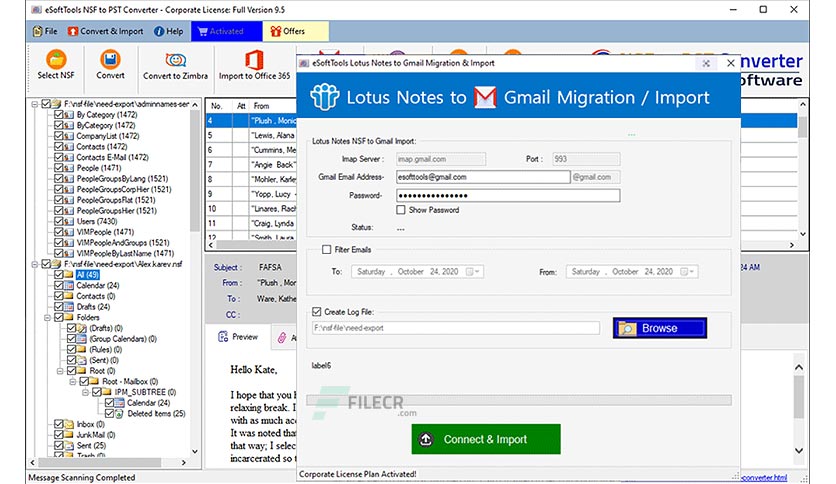Click the import progress bar
Image resolution: width=836 pixels, height=484 pixels.
[x=519, y=400]
